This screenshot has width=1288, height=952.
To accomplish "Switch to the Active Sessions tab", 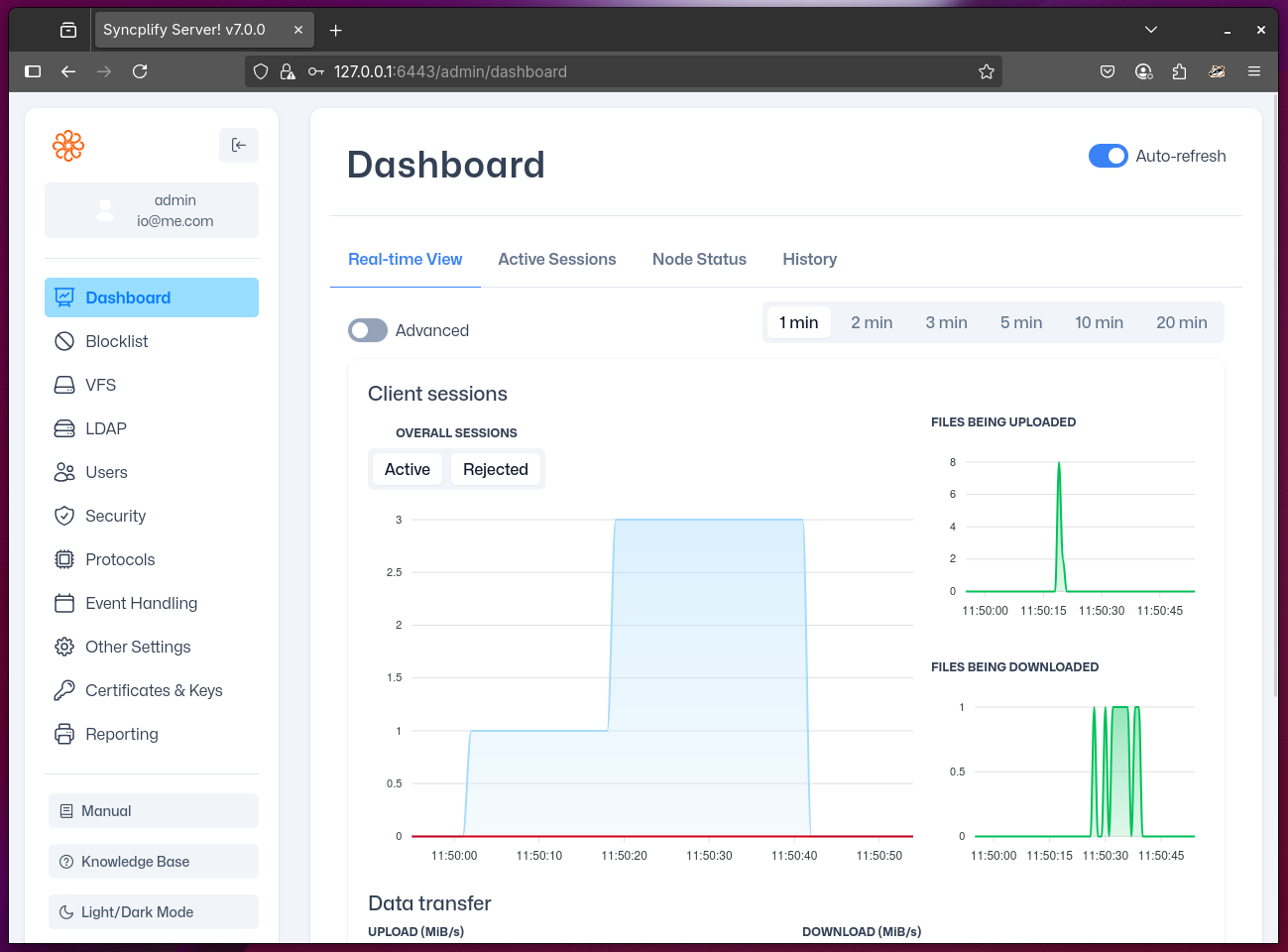I will coord(557,259).
